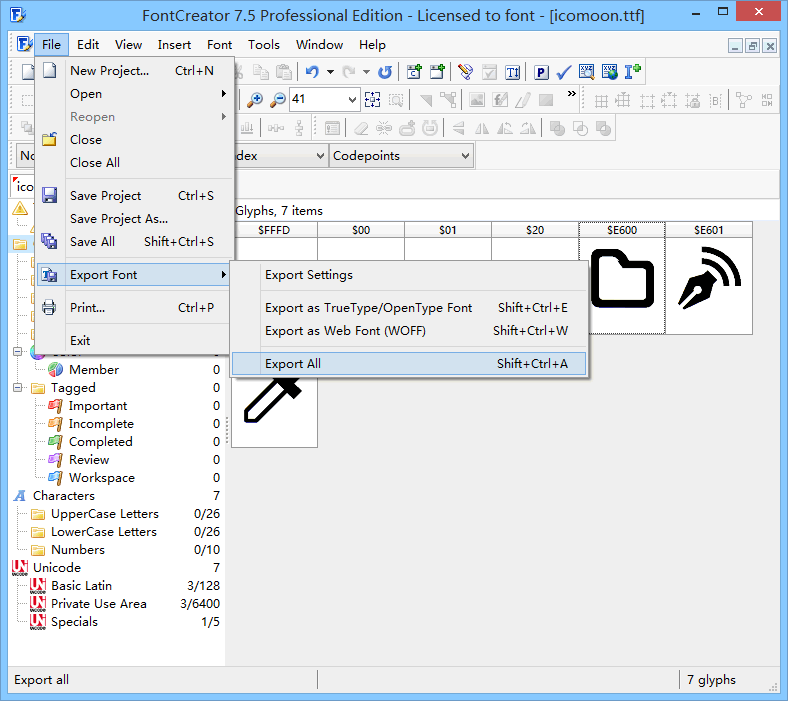Choose Save Project As...
Viewport: 788px width, 701px height.
point(135,219)
